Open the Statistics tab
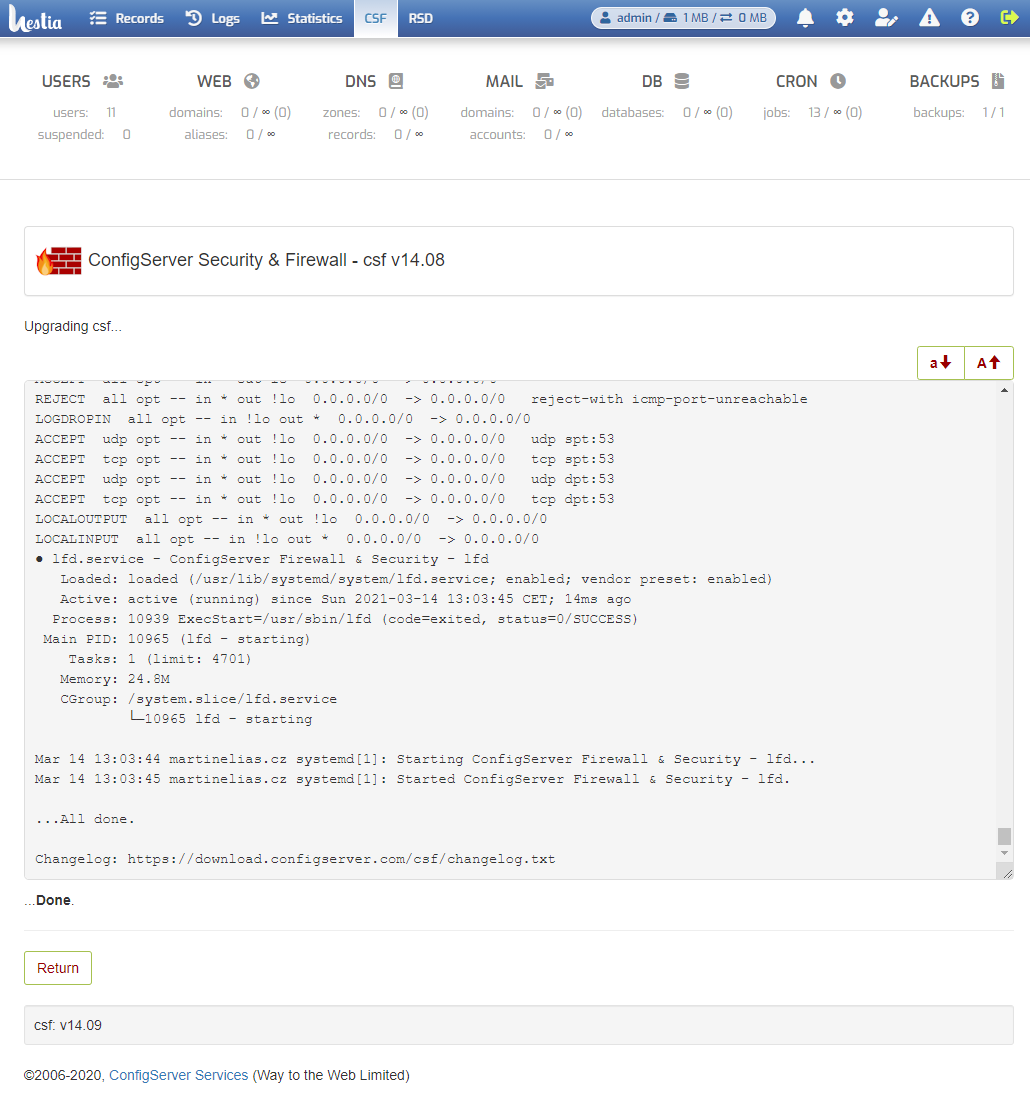This screenshot has height=1097, width=1030. point(302,18)
